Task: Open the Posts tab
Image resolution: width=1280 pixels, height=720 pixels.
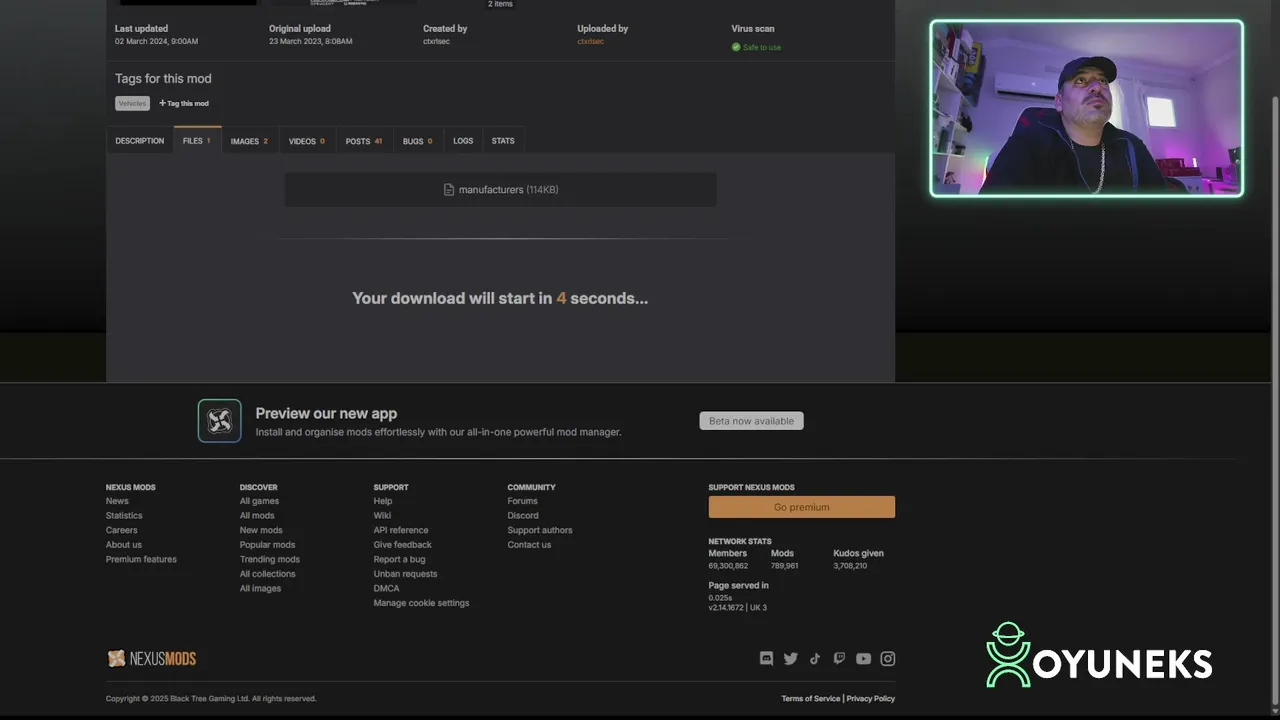Action: [364, 141]
